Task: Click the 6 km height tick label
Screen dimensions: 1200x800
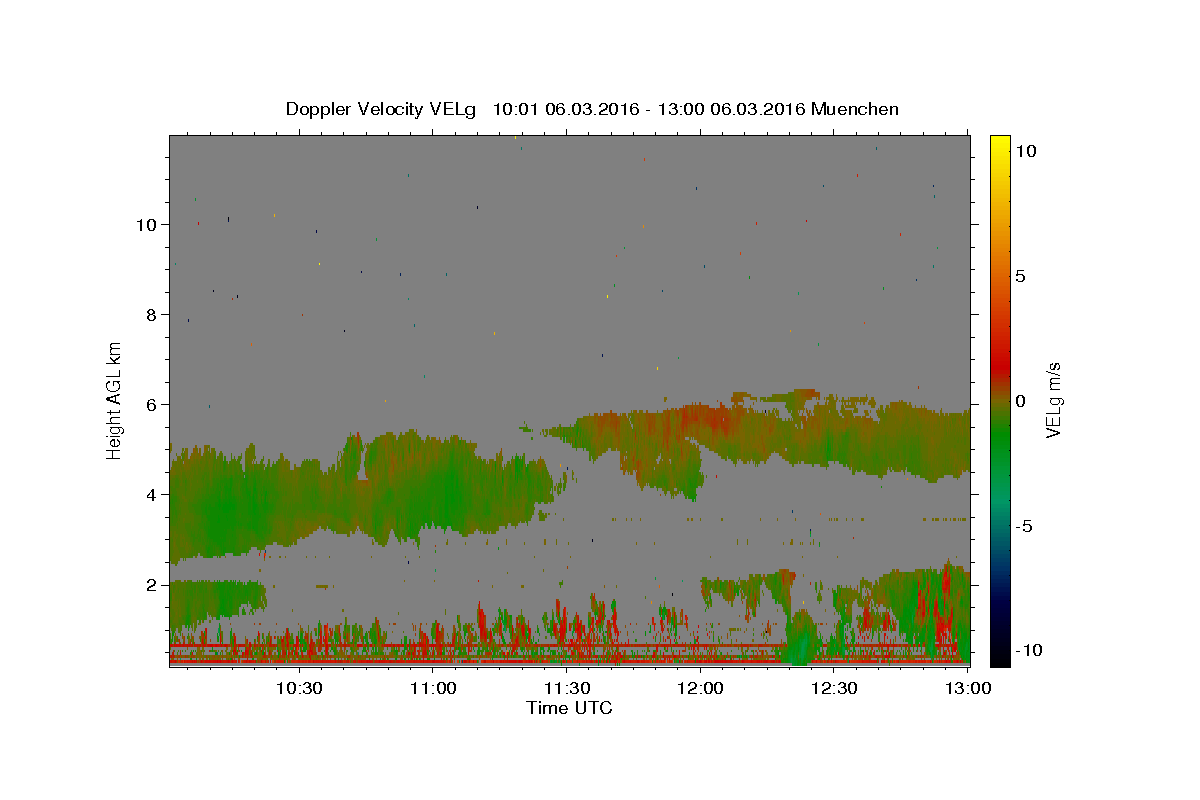Action: [151, 404]
